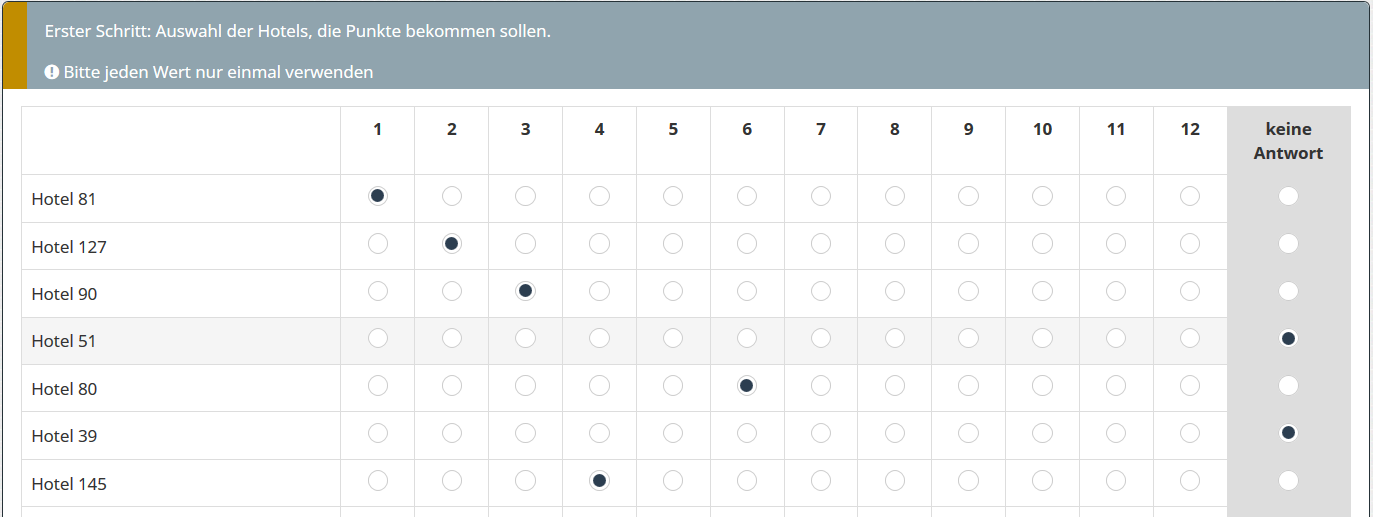Mark "keine Antwort" for Hotel 39
Viewport: 1373px width, 517px height.
pyautogui.click(x=1288, y=433)
